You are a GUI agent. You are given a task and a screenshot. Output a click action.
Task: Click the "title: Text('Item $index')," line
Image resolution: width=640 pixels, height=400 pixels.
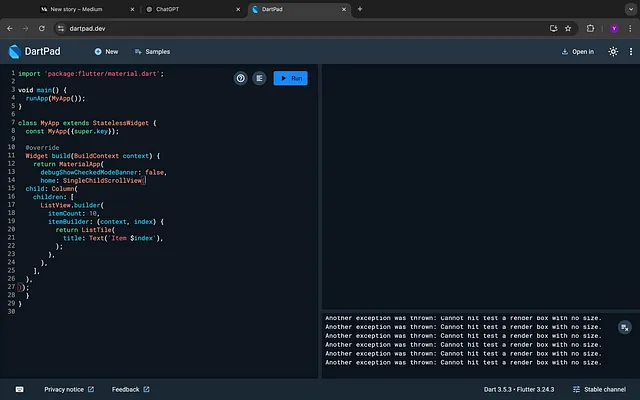[x=113, y=238]
